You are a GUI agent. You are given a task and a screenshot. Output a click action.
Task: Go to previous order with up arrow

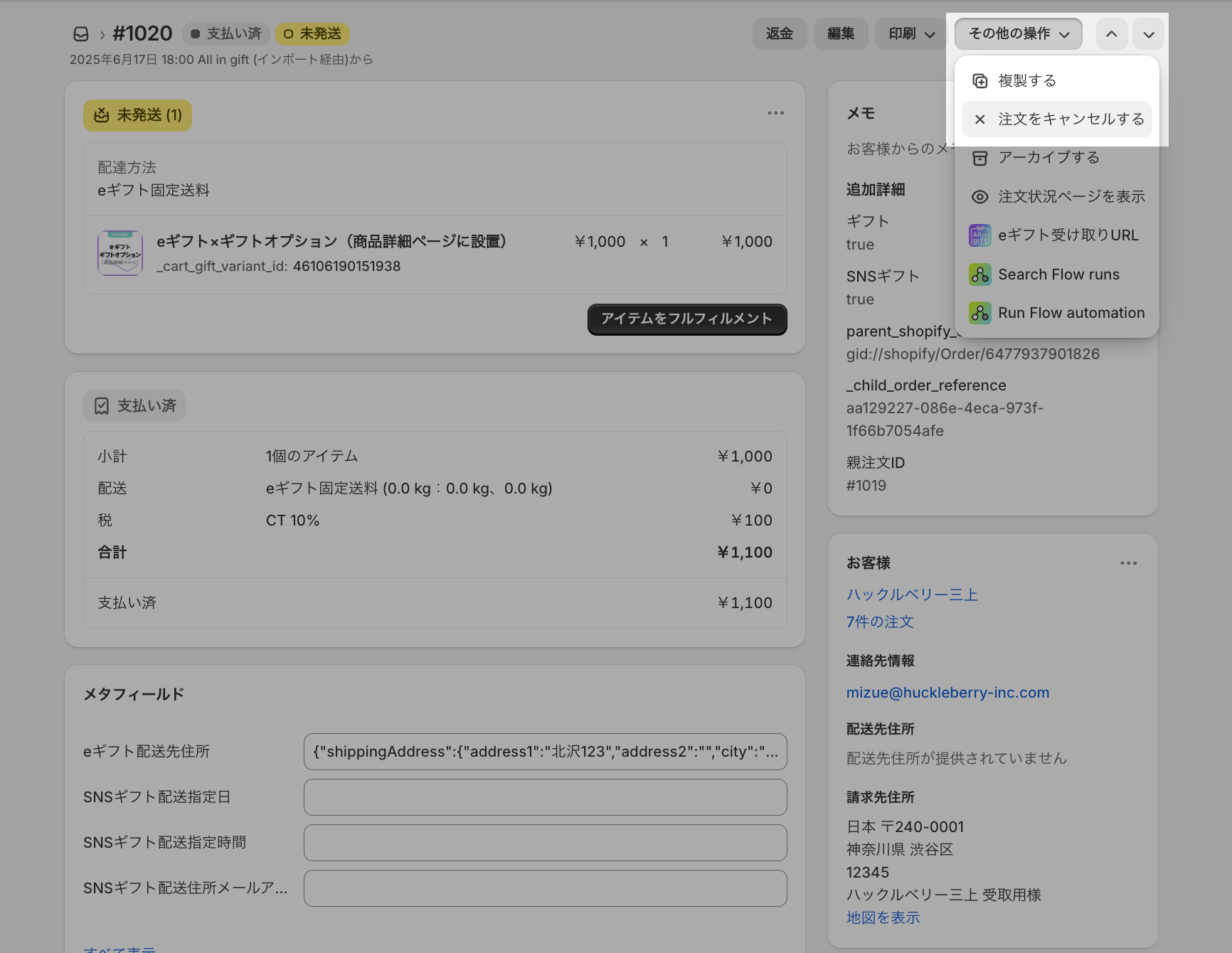(1111, 34)
